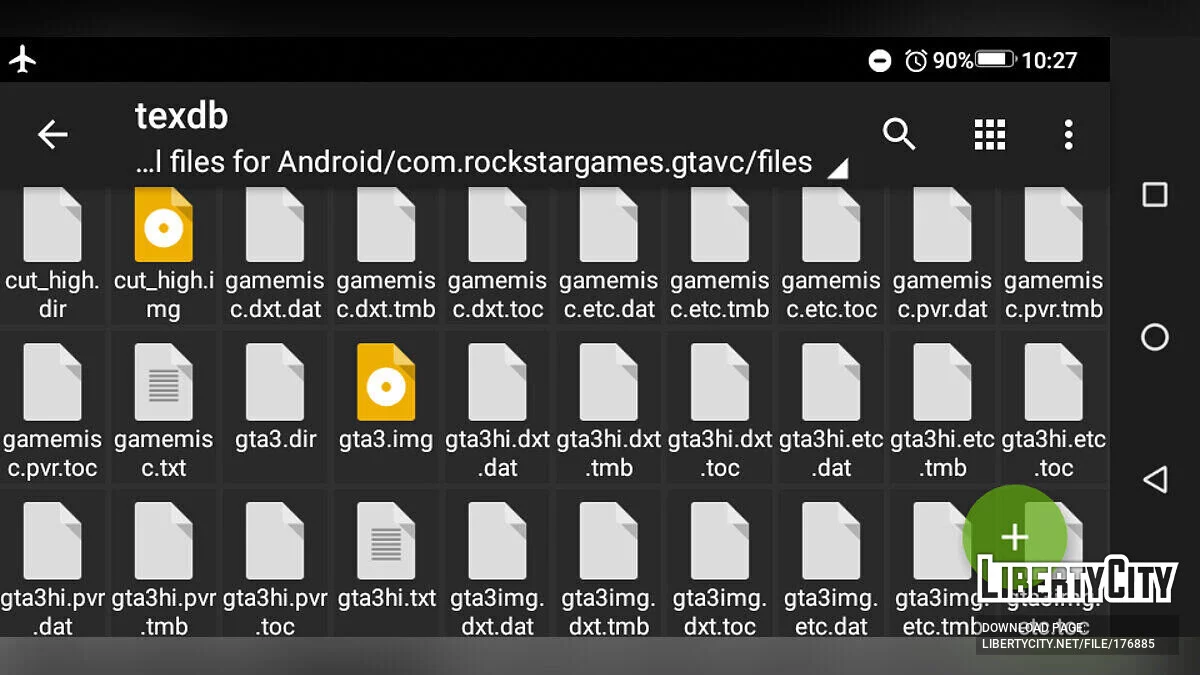Select the gta3hi.etc.toc file

point(1053,383)
